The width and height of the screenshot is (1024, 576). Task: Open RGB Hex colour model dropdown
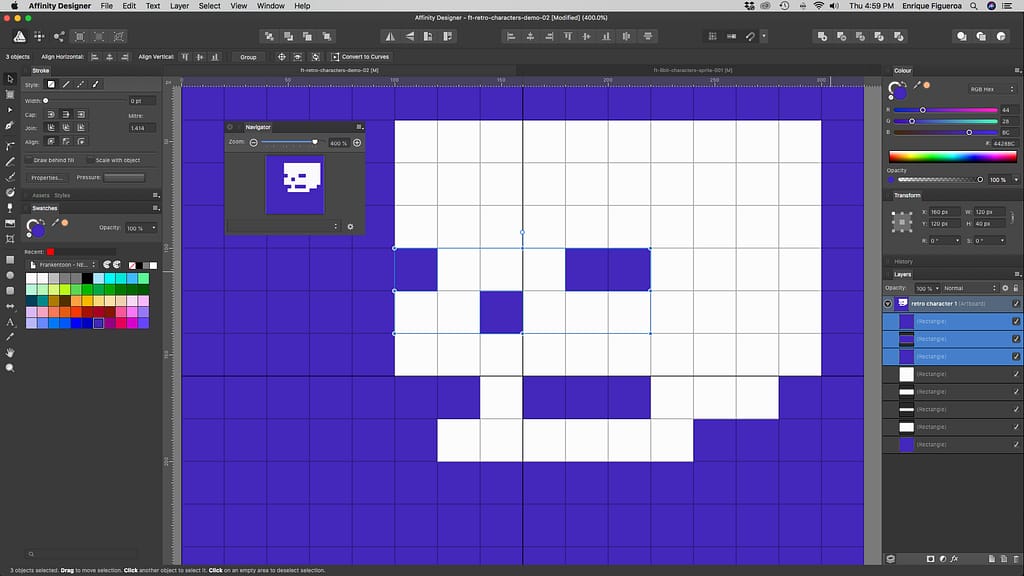tap(991, 89)
